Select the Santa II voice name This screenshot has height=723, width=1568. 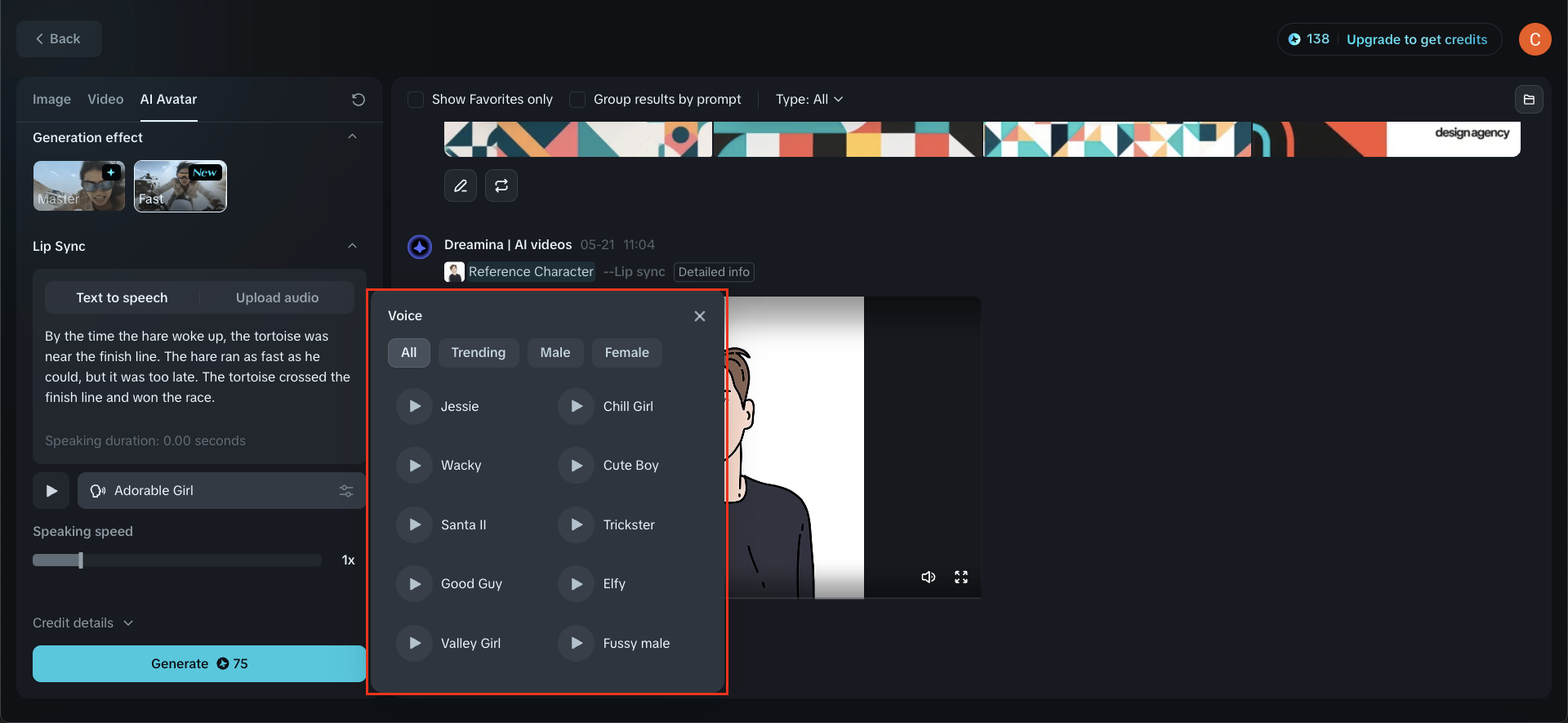pyautogui.click(x=463, y=525)
